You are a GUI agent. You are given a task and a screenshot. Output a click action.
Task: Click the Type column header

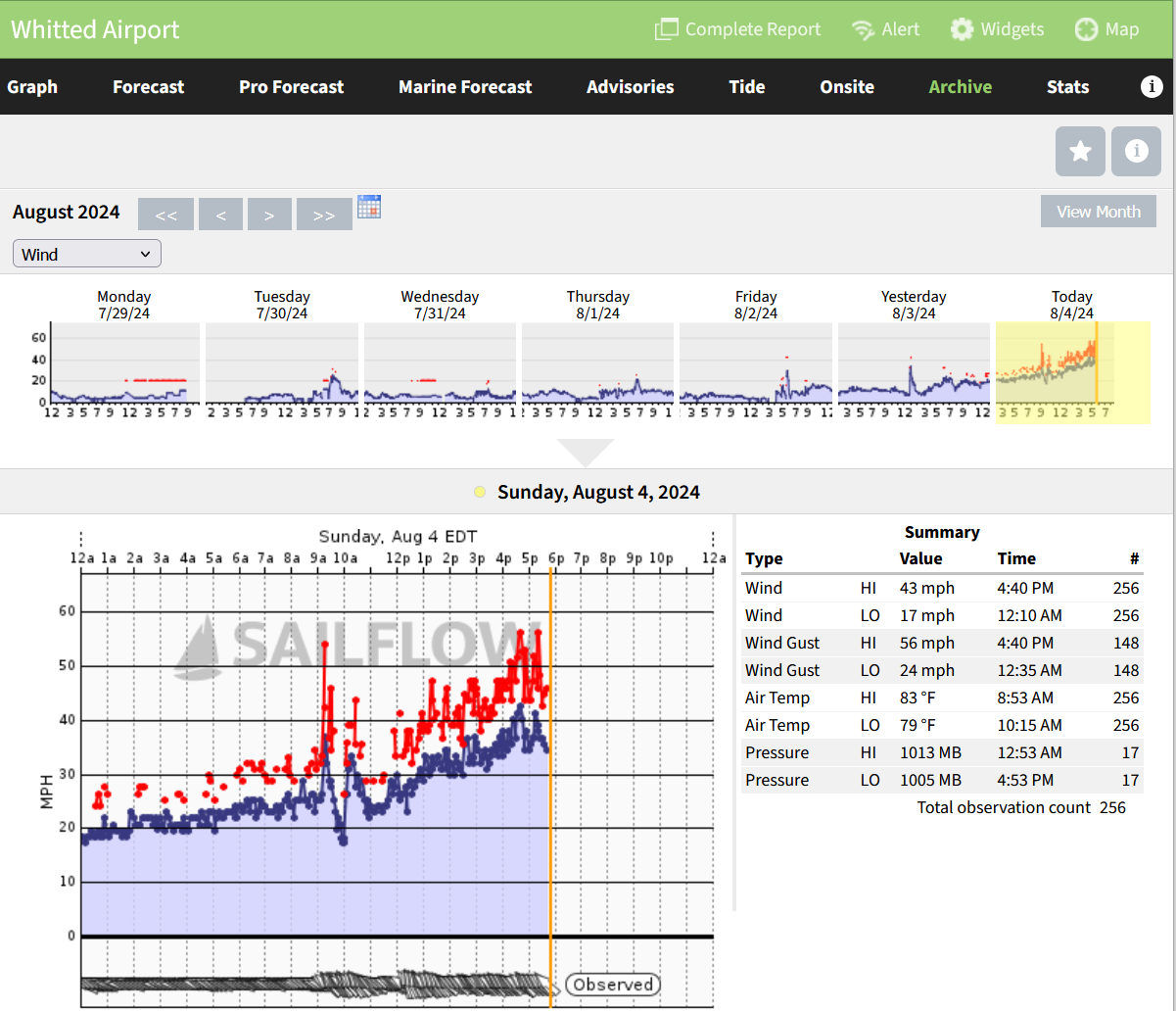click(x=764, y=558)
